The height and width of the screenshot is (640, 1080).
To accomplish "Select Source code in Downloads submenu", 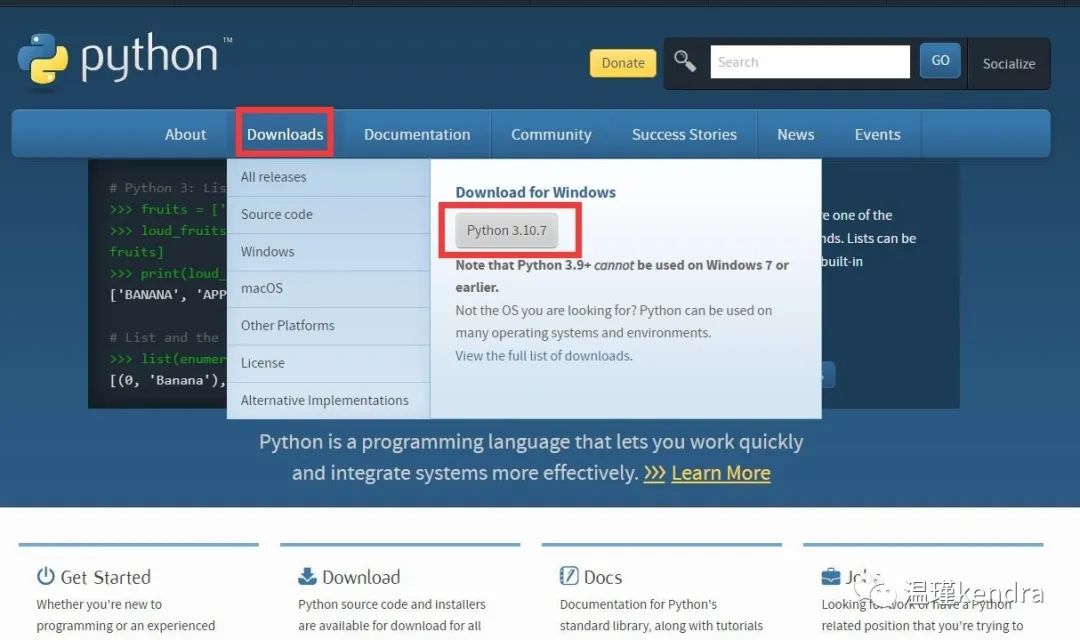I will [x=329, y=214].
